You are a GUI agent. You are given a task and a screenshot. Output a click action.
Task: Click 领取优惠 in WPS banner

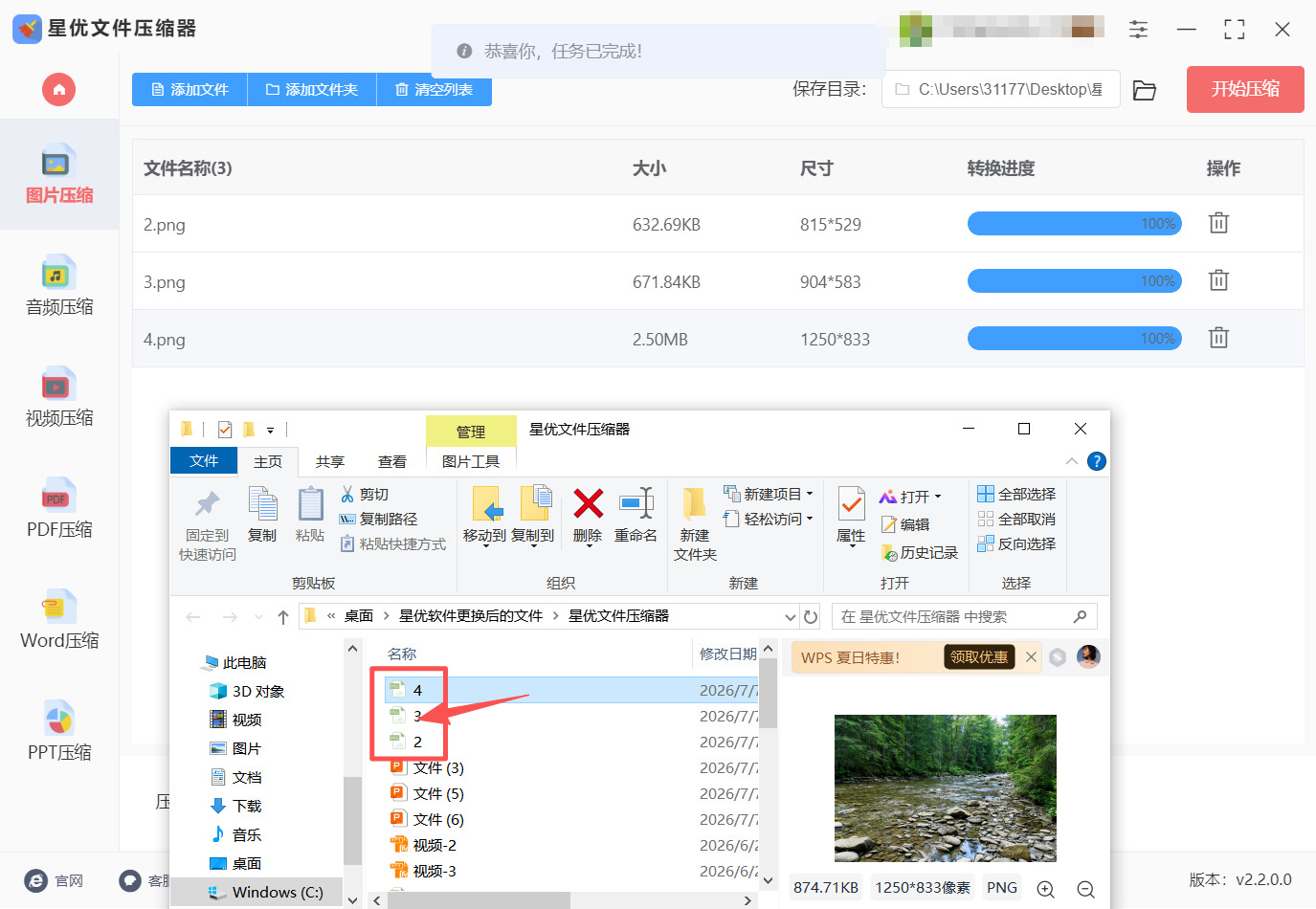point(979,657)
